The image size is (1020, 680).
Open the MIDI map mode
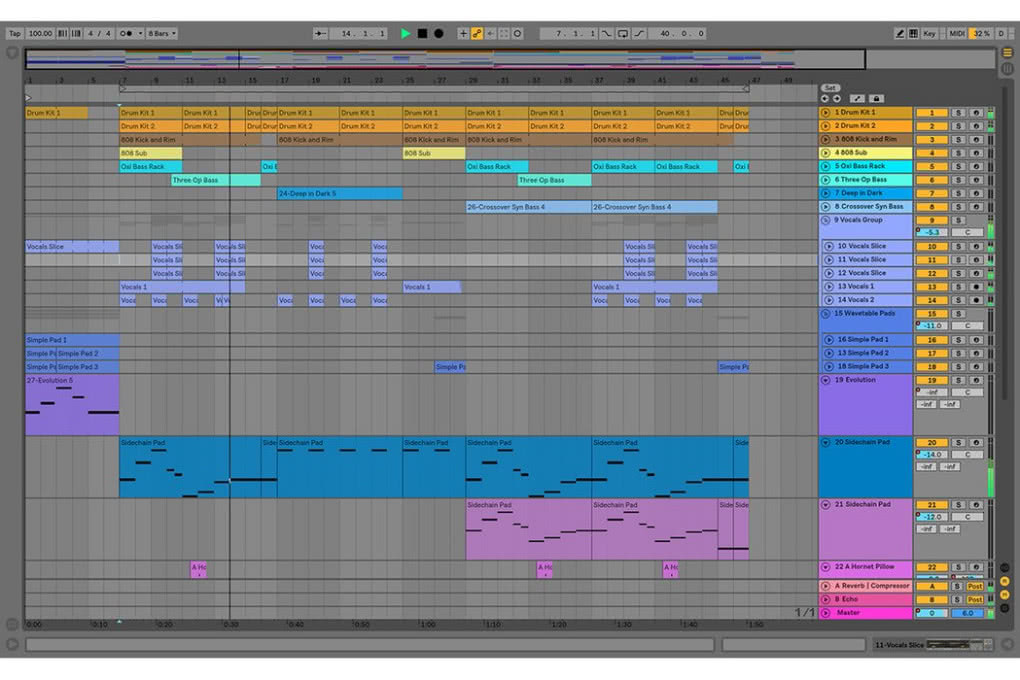coord(957,33)
